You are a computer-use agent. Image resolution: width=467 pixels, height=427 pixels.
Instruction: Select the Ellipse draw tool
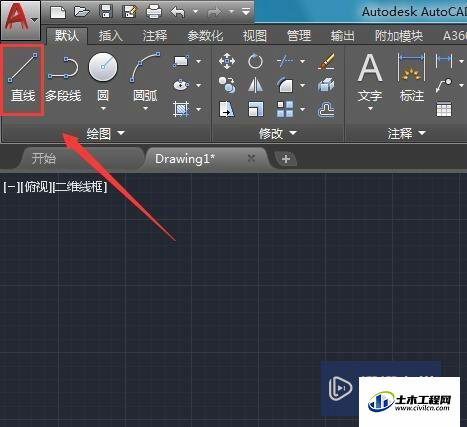(x=181, y=85)
